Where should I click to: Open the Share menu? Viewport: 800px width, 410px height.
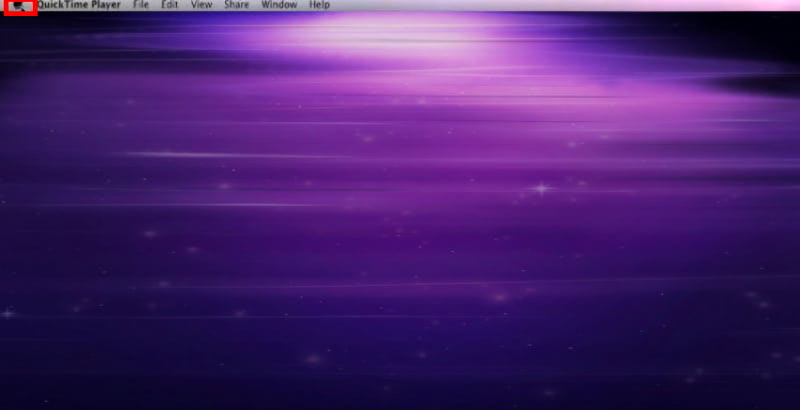pyautogui.click(x=237, y=5)
